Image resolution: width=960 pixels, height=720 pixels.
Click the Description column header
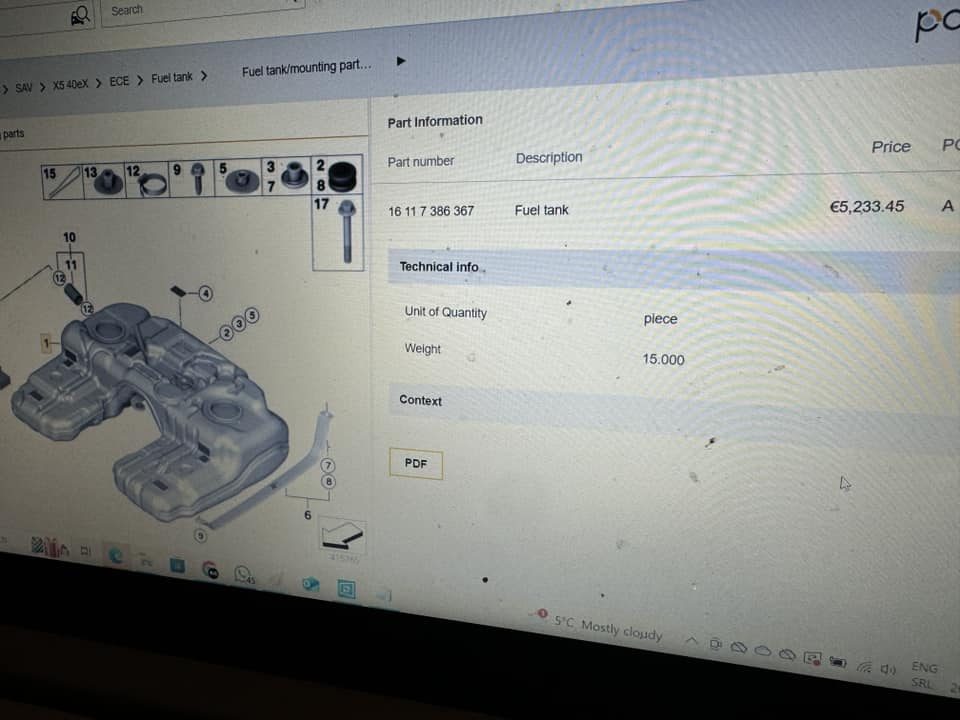coord(549,158)
